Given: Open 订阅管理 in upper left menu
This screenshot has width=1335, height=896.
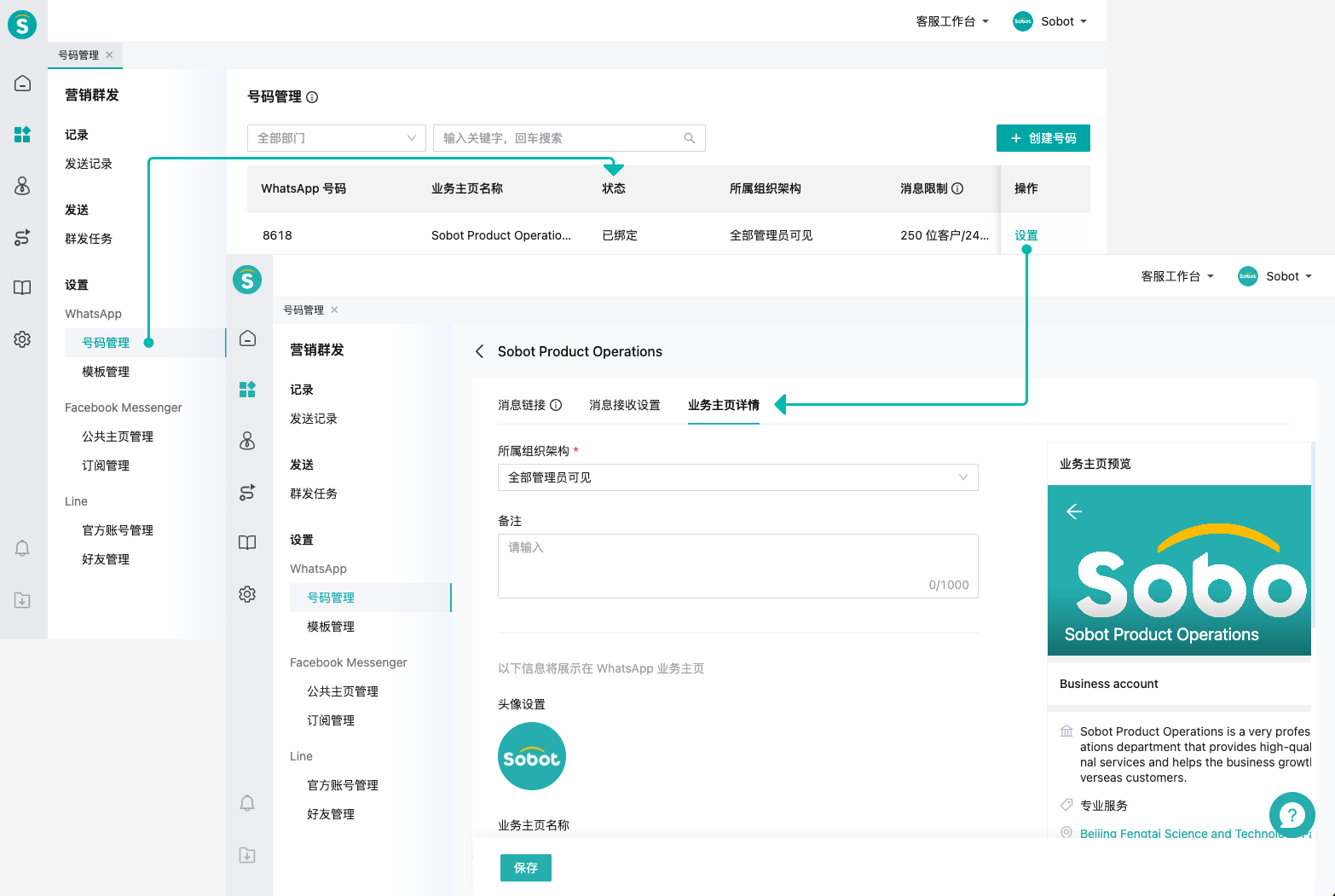Looking at the screenshot, I should pyautogui.click(x=106, y=465).
